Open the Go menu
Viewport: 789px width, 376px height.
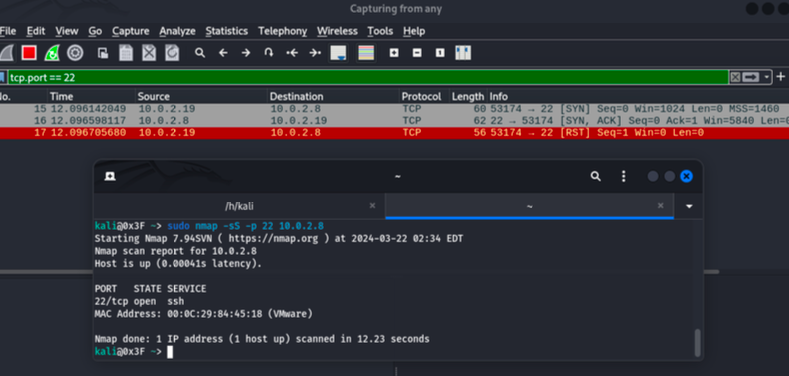pyautogui.click(x=95, y=31)
